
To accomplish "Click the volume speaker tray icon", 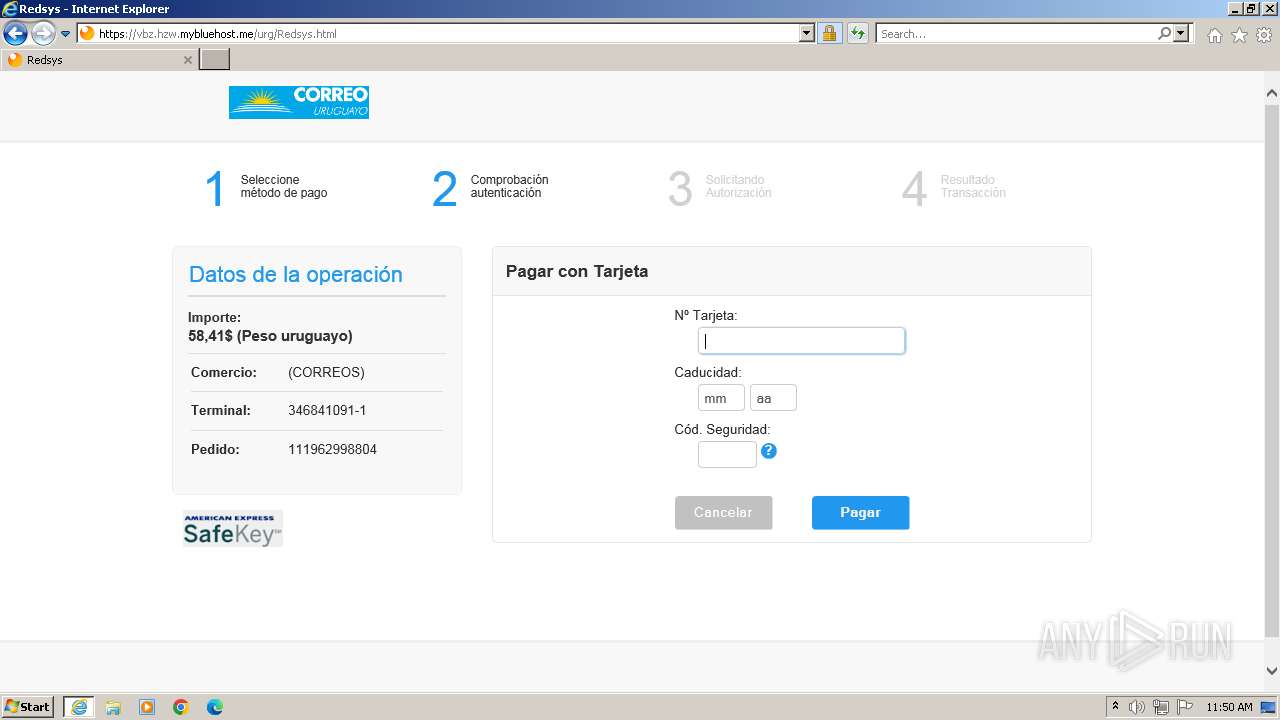I will tap(1137, 707).
